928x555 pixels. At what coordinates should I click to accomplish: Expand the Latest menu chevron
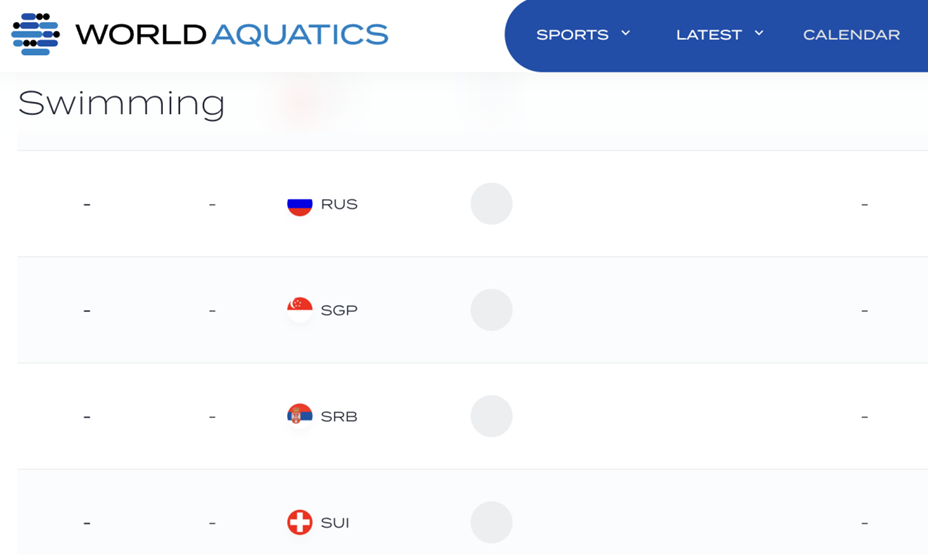click(x=759, y=34)
